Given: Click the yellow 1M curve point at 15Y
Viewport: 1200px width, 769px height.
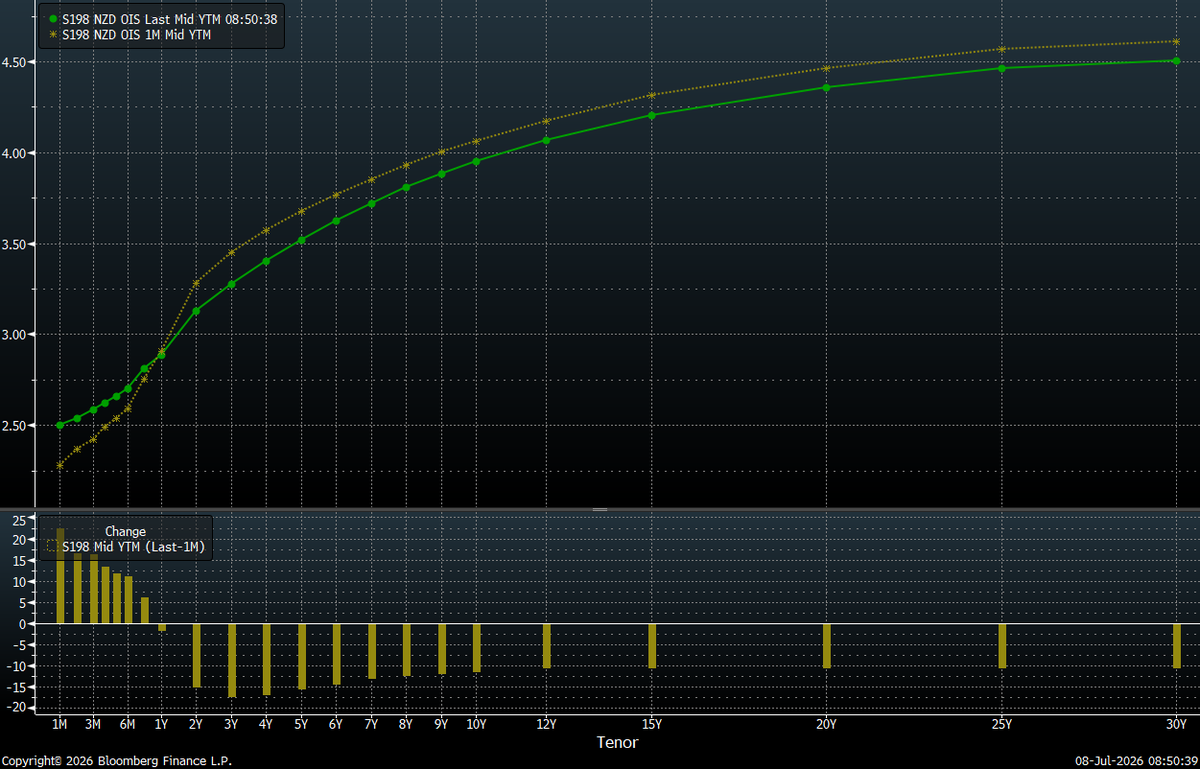Looking at the screenshot, I should [652, 96].
